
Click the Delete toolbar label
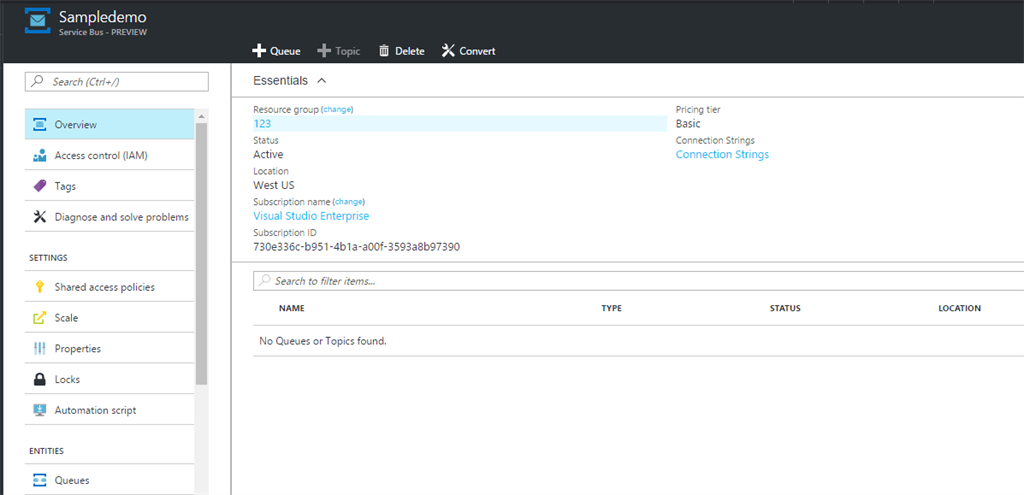click(409, 52)
